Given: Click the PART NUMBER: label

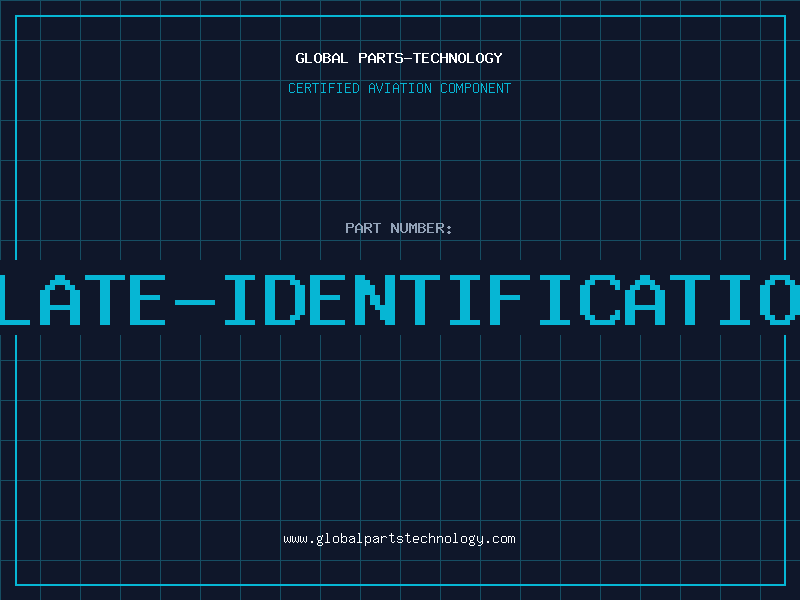Looking at the screenshot, I should coord(399,228).
